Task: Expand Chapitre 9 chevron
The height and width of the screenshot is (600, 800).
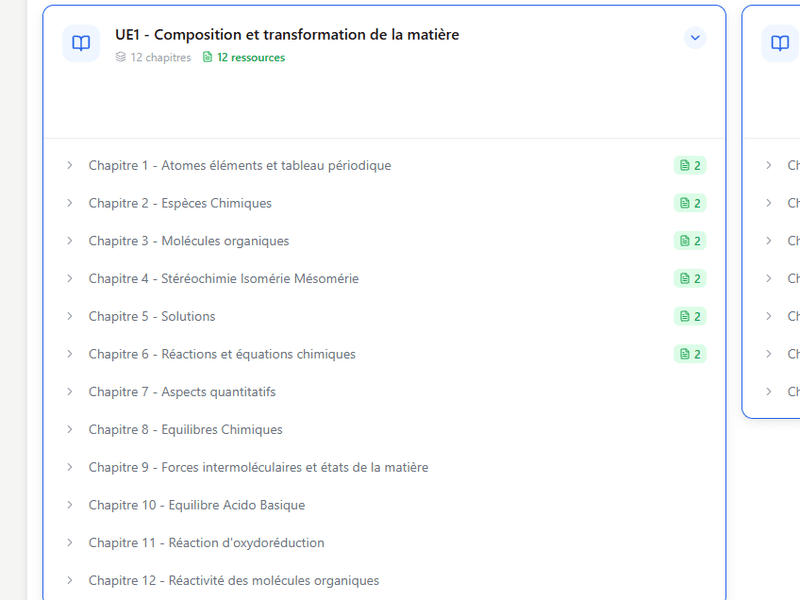Action: (x=70, y=467)
